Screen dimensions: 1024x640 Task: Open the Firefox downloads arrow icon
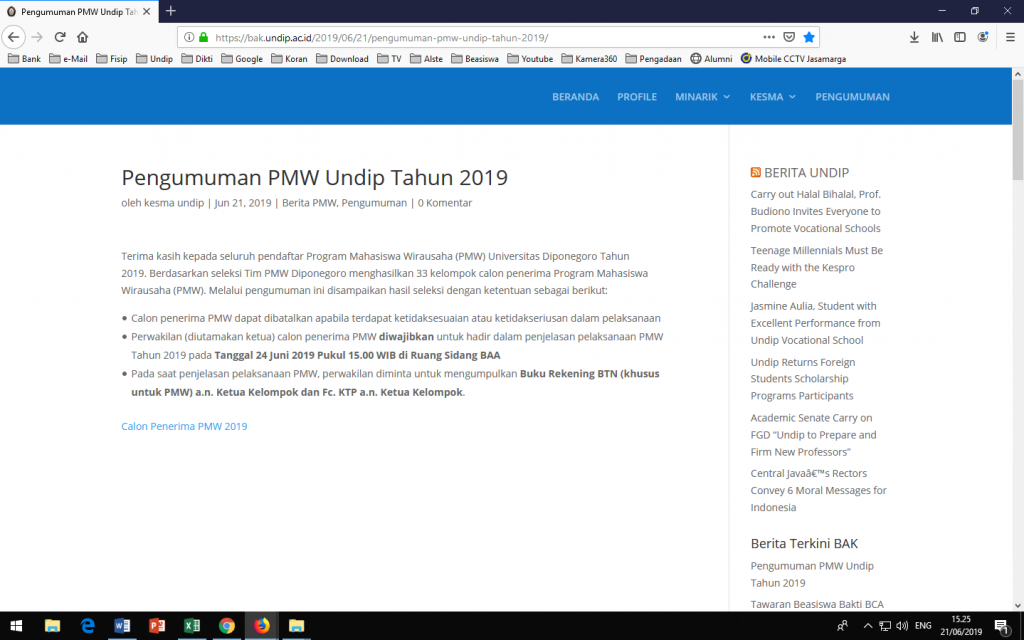pos(914,37)
